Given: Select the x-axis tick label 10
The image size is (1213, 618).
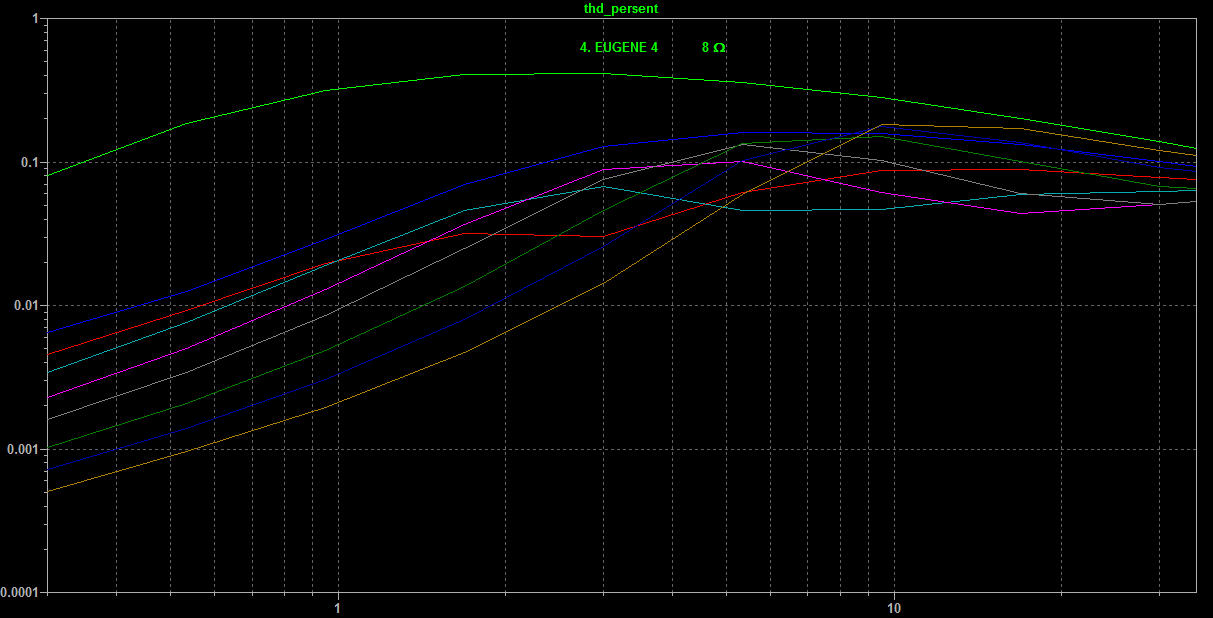Looking at the screenshot, I should click(x=894, y=606).
